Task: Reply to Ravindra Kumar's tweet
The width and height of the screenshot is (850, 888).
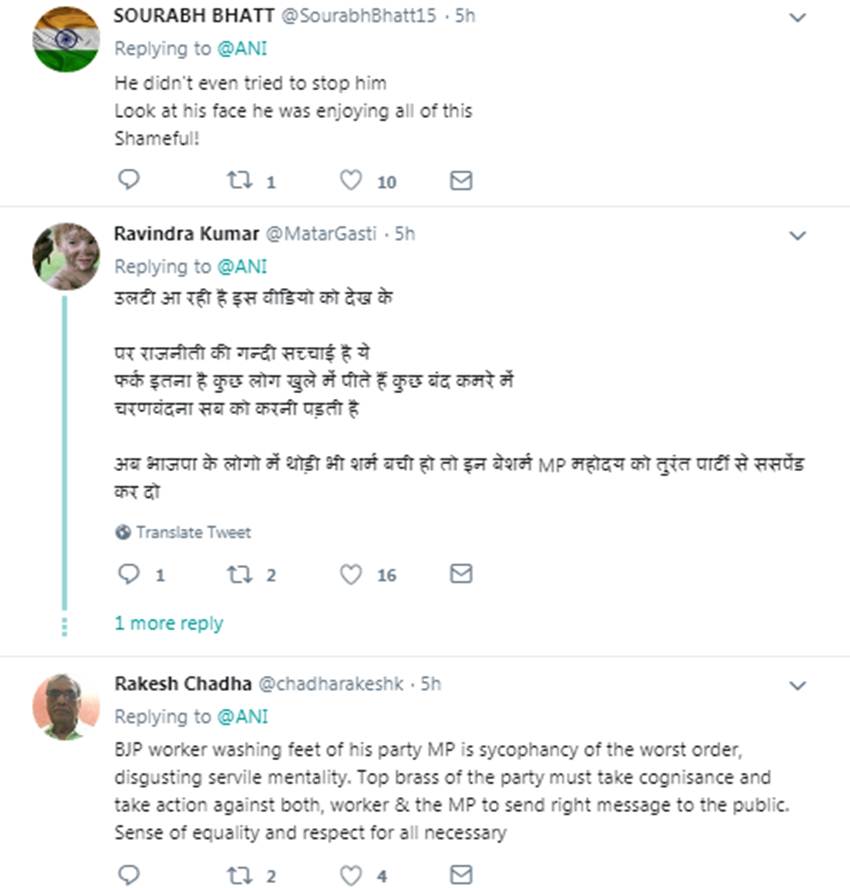Action: tap(129, 574)
